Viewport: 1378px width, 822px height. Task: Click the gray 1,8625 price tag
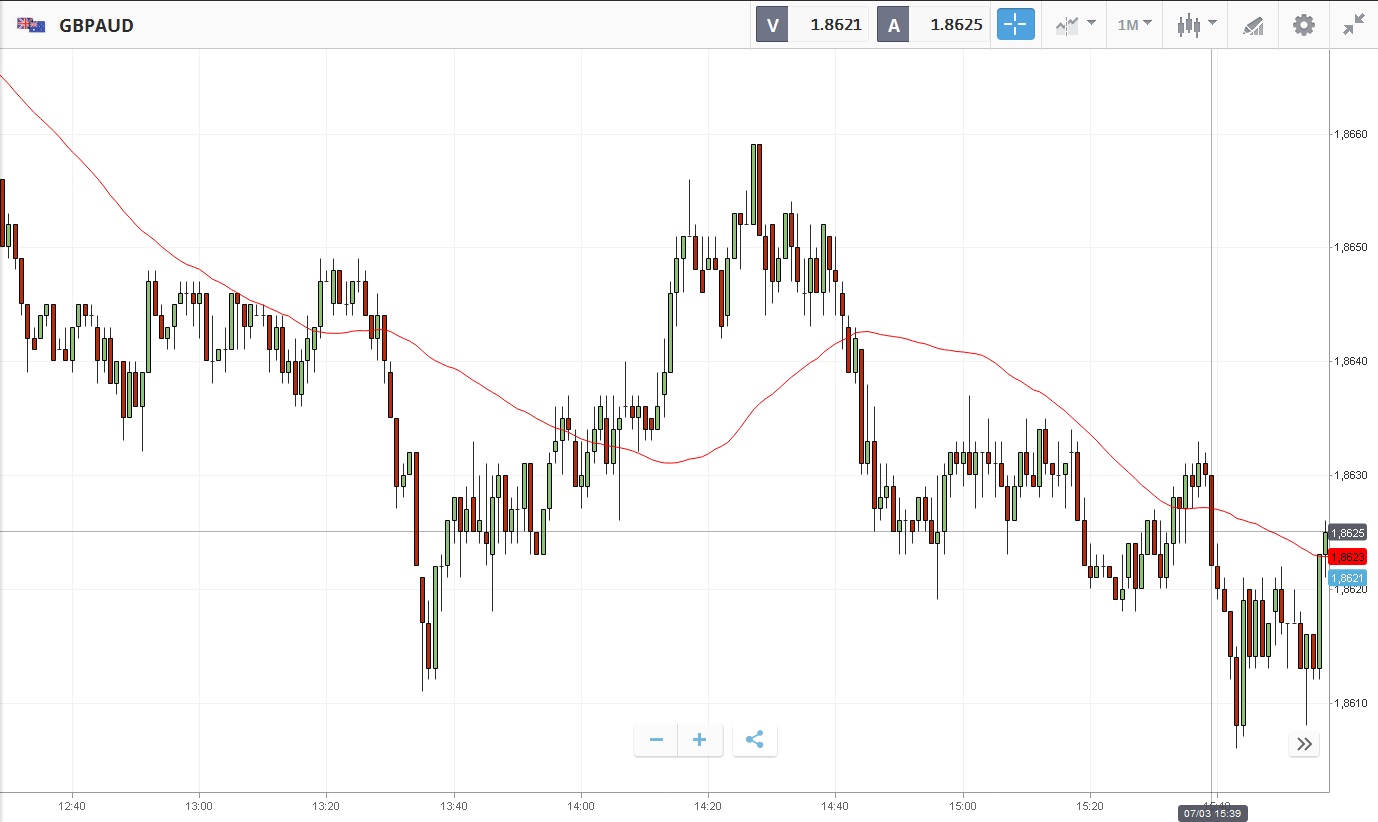pos(1347,533)
